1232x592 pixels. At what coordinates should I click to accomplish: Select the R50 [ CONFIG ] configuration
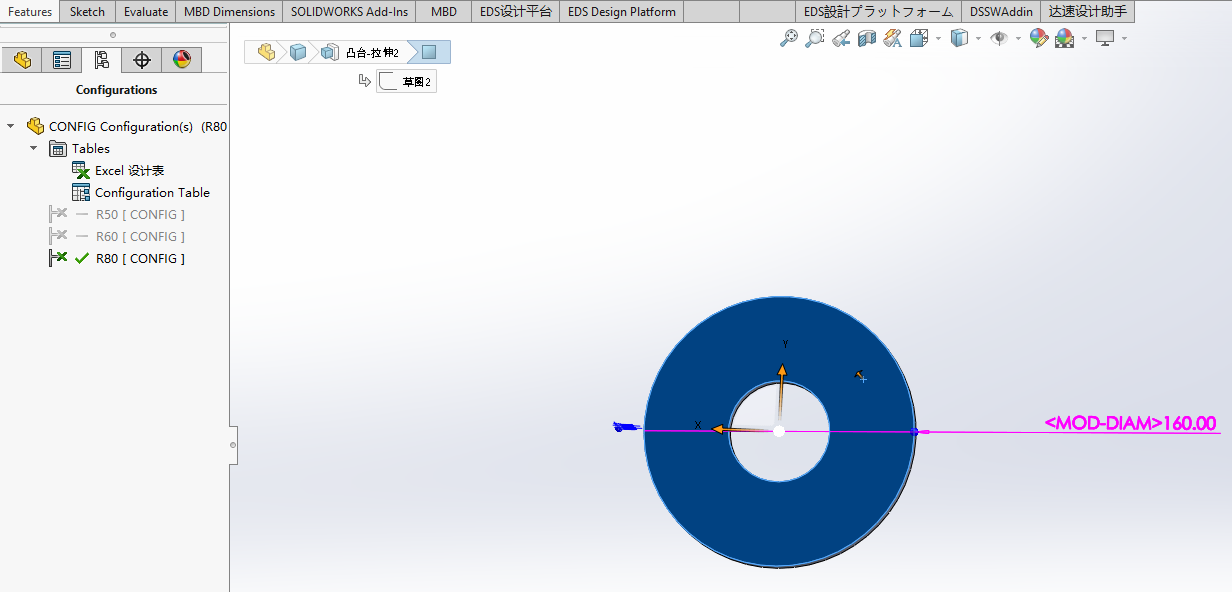pyautogui.click(x=140, y=214)
